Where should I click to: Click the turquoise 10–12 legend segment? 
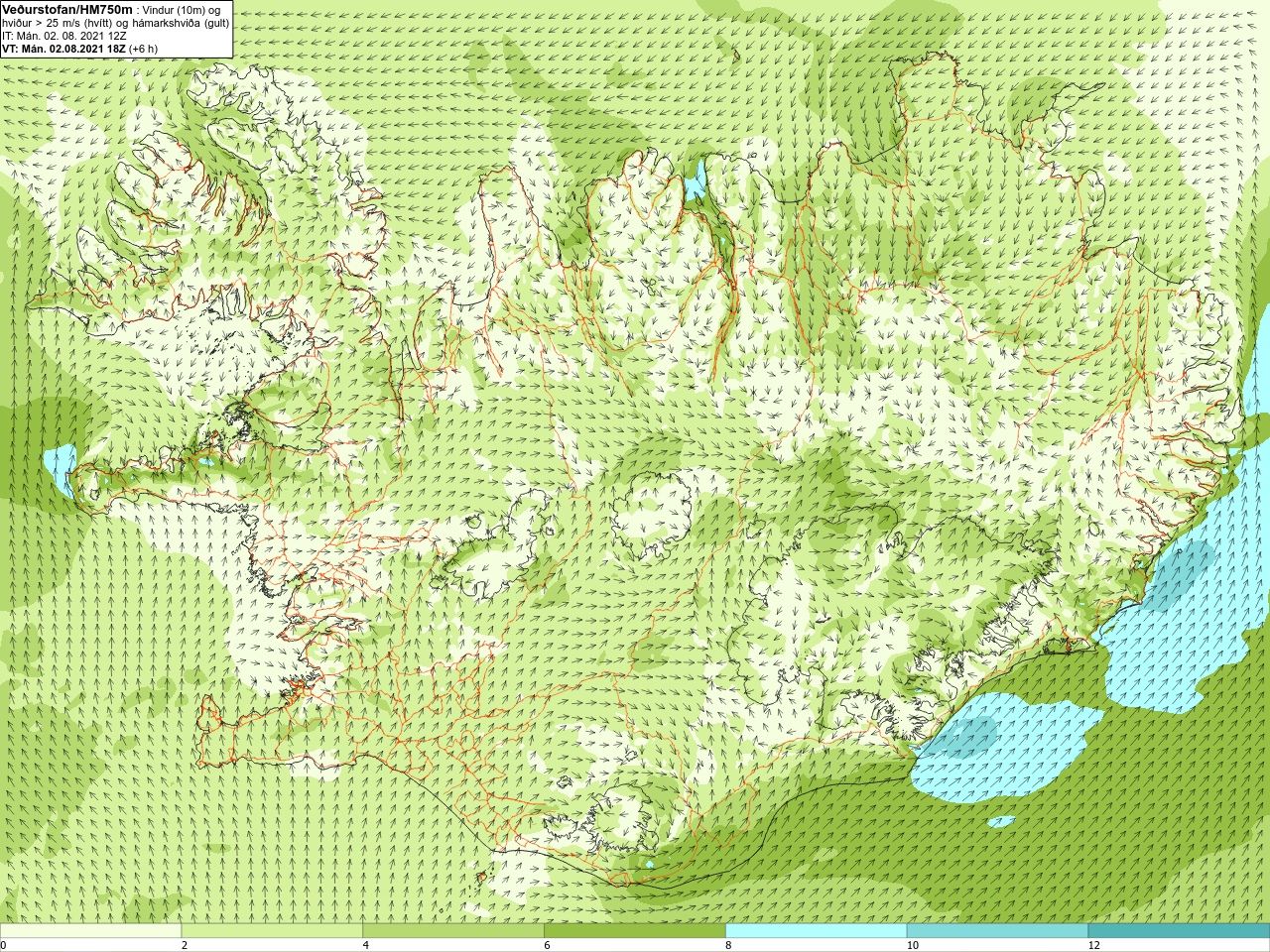click(997, 931)
